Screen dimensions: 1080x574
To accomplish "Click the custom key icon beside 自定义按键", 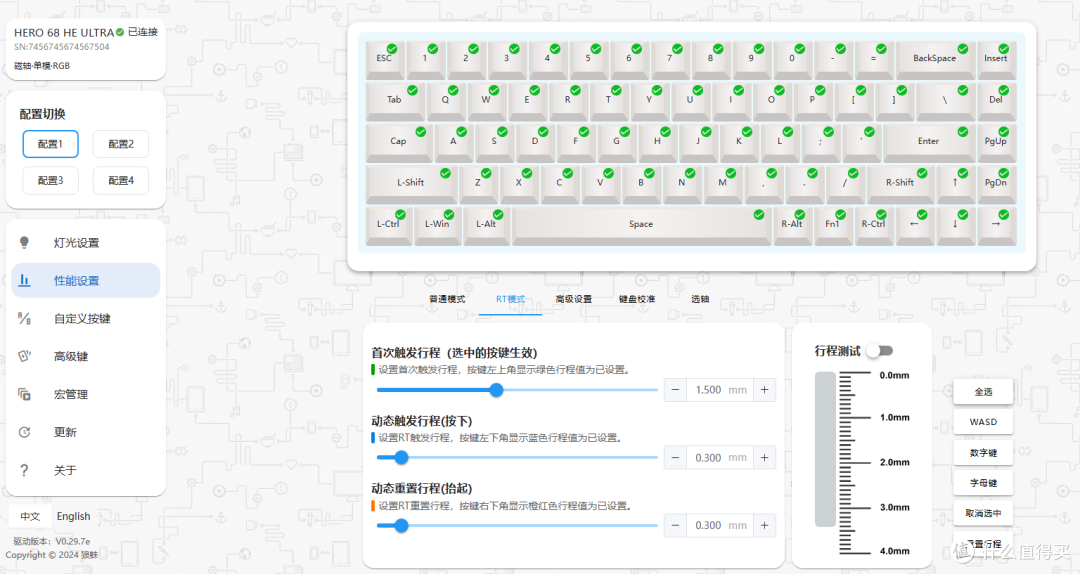I will (24, 318).
